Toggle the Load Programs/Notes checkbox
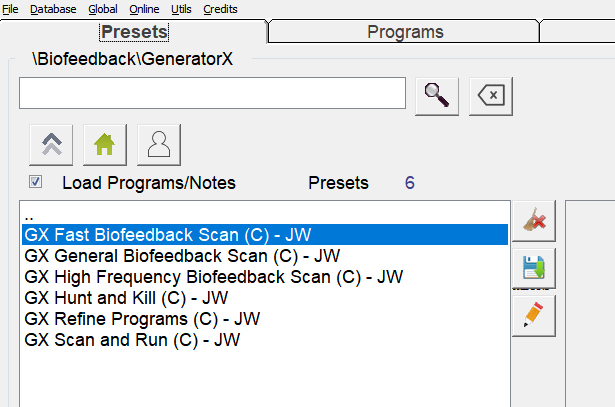This screenshot has width=615, height=407. point(36,182)
